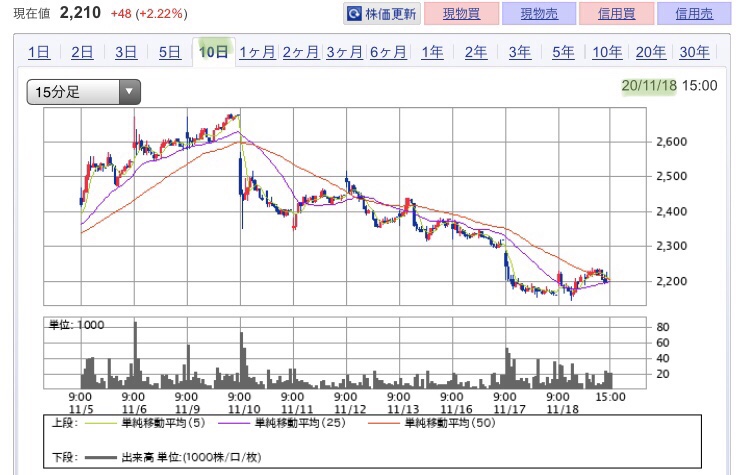
Task: Click the orange line swatch for MA(50)
Action: 384,424
